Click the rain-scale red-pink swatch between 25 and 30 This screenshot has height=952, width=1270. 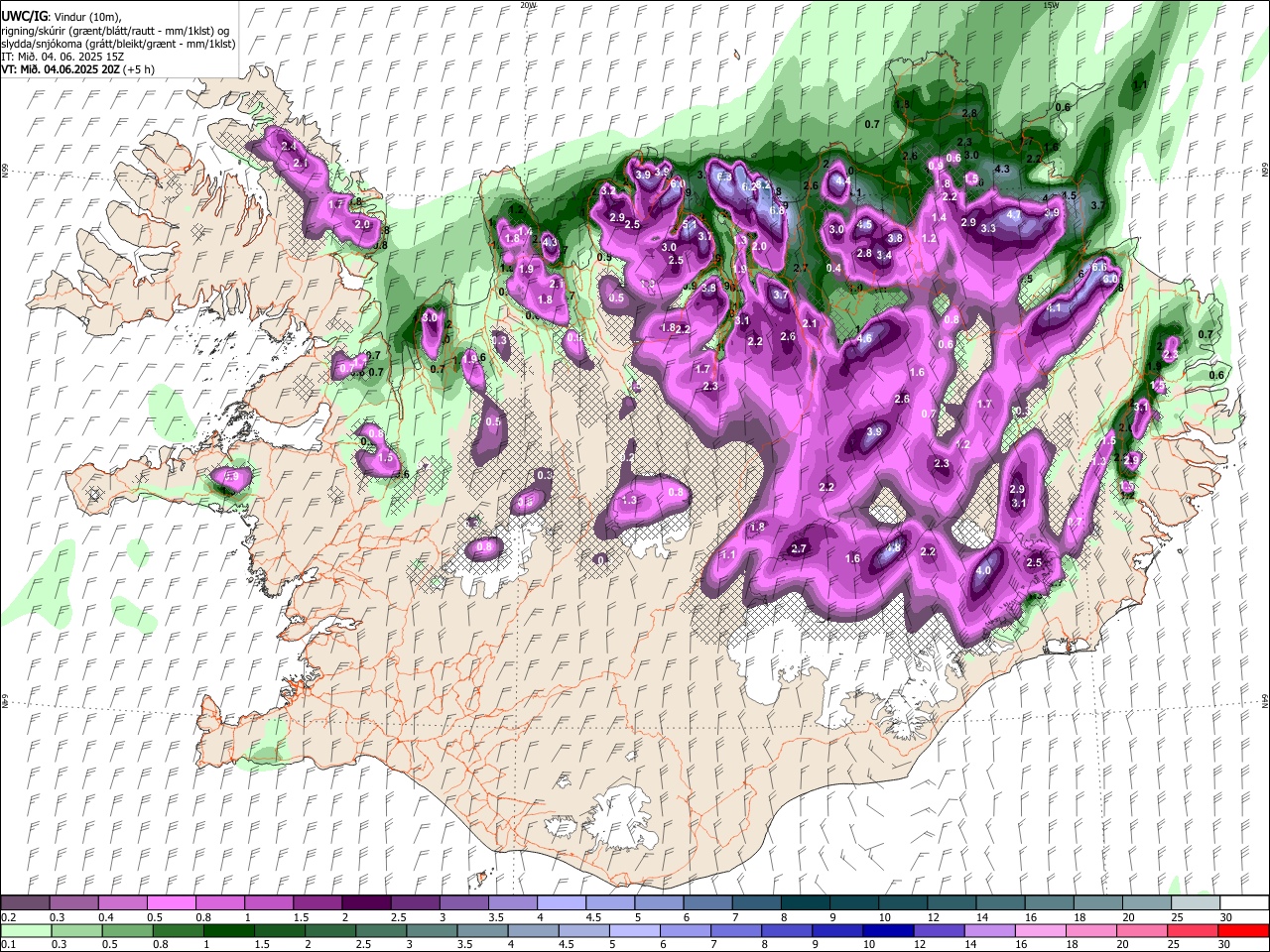(1194, 930)
